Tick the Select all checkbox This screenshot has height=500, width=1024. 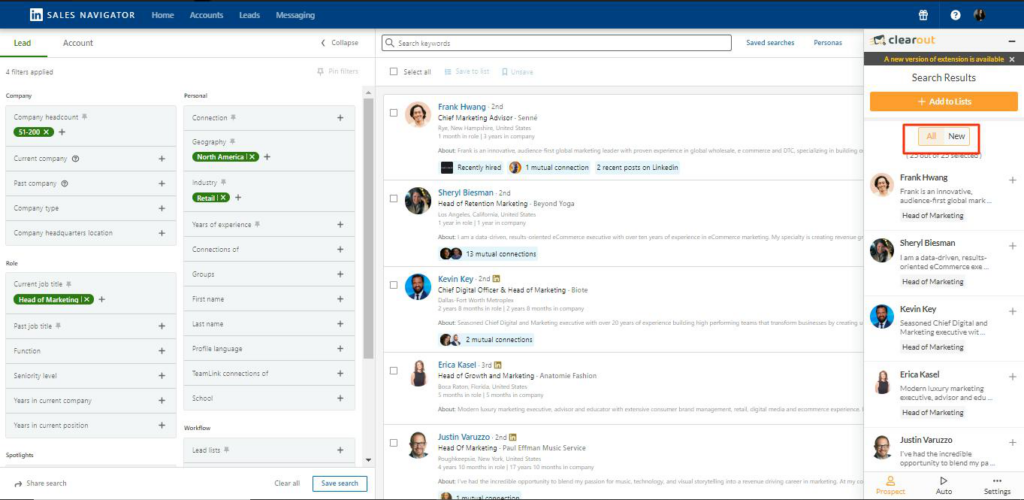(x=394, y=72)
